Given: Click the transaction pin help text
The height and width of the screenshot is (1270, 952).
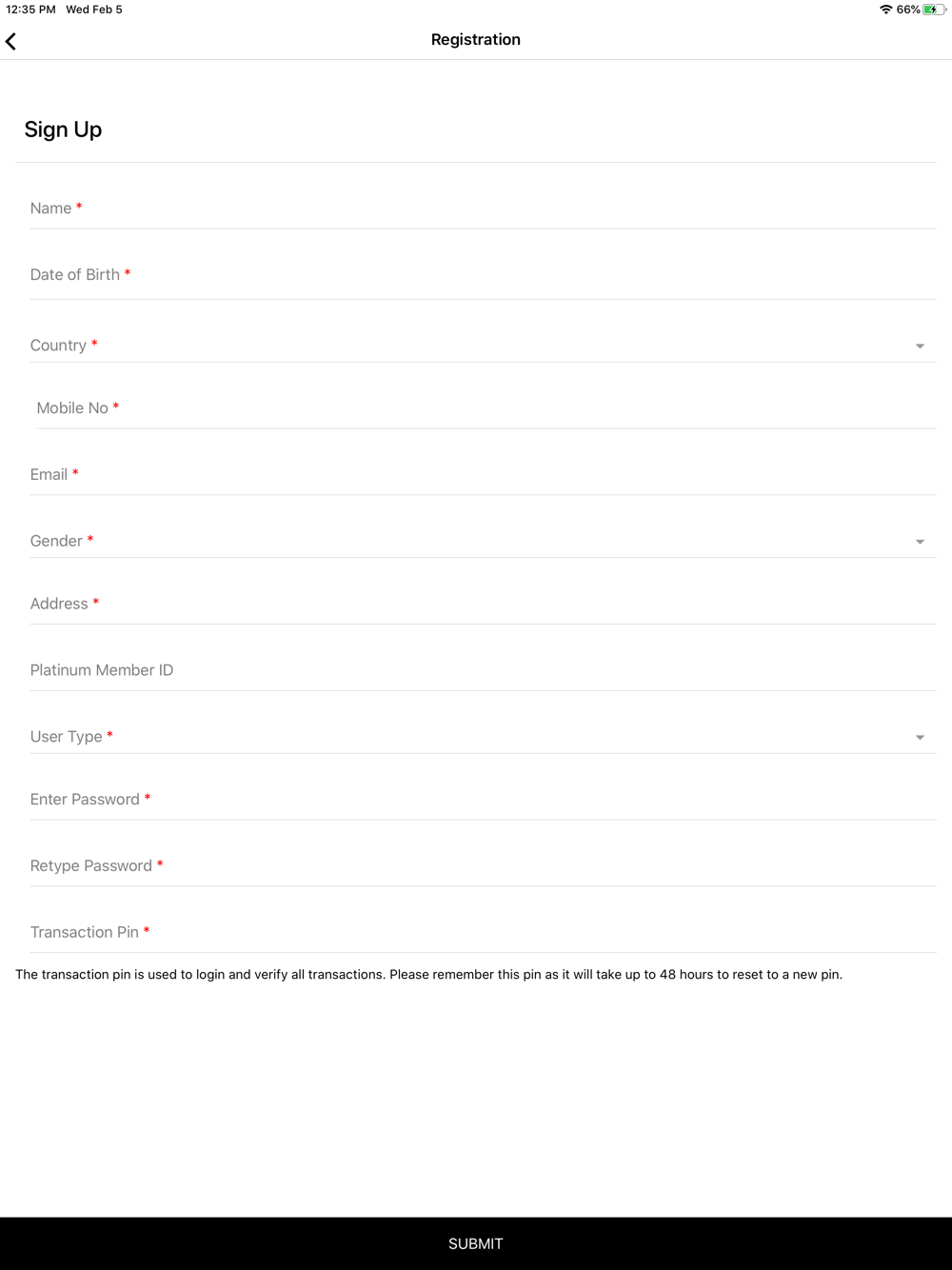Looking at the screenshot, I should coord(428,975).
